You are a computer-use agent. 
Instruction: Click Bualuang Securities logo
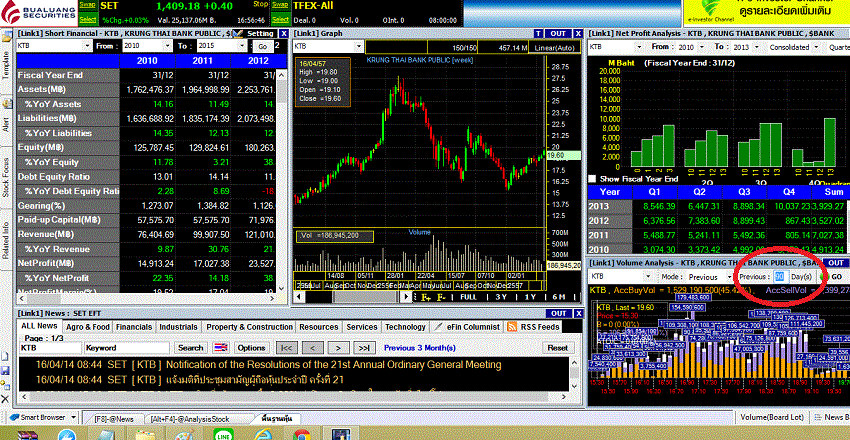[38, 12]
